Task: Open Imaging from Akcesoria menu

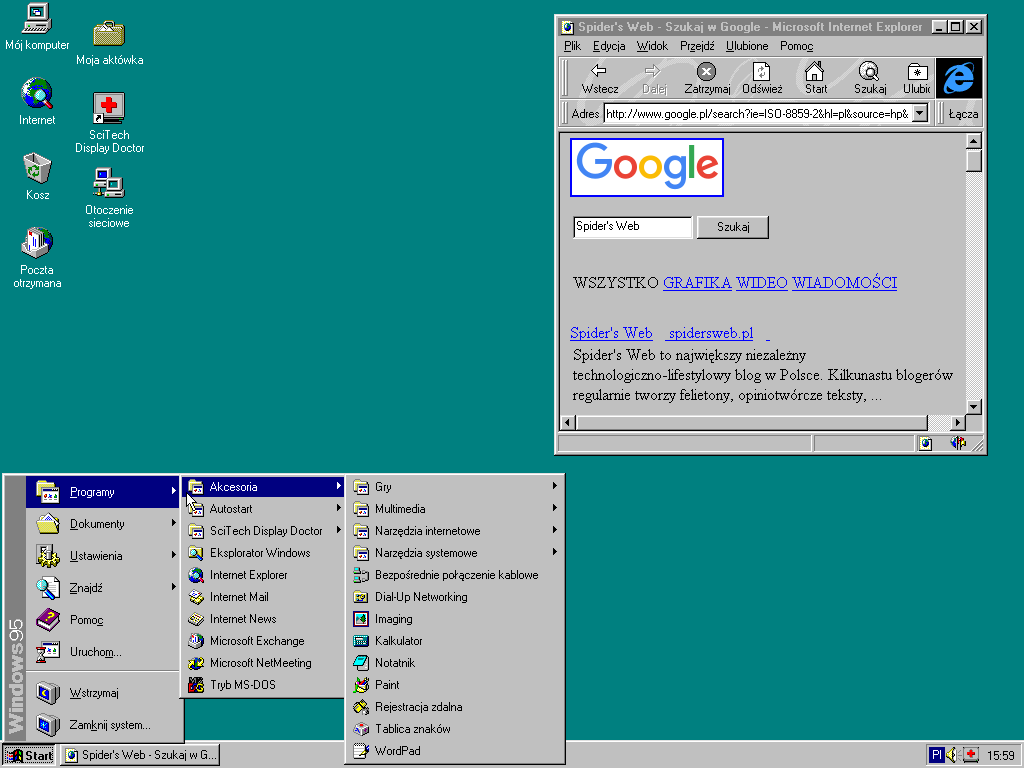Action: [x=455, y=618]
